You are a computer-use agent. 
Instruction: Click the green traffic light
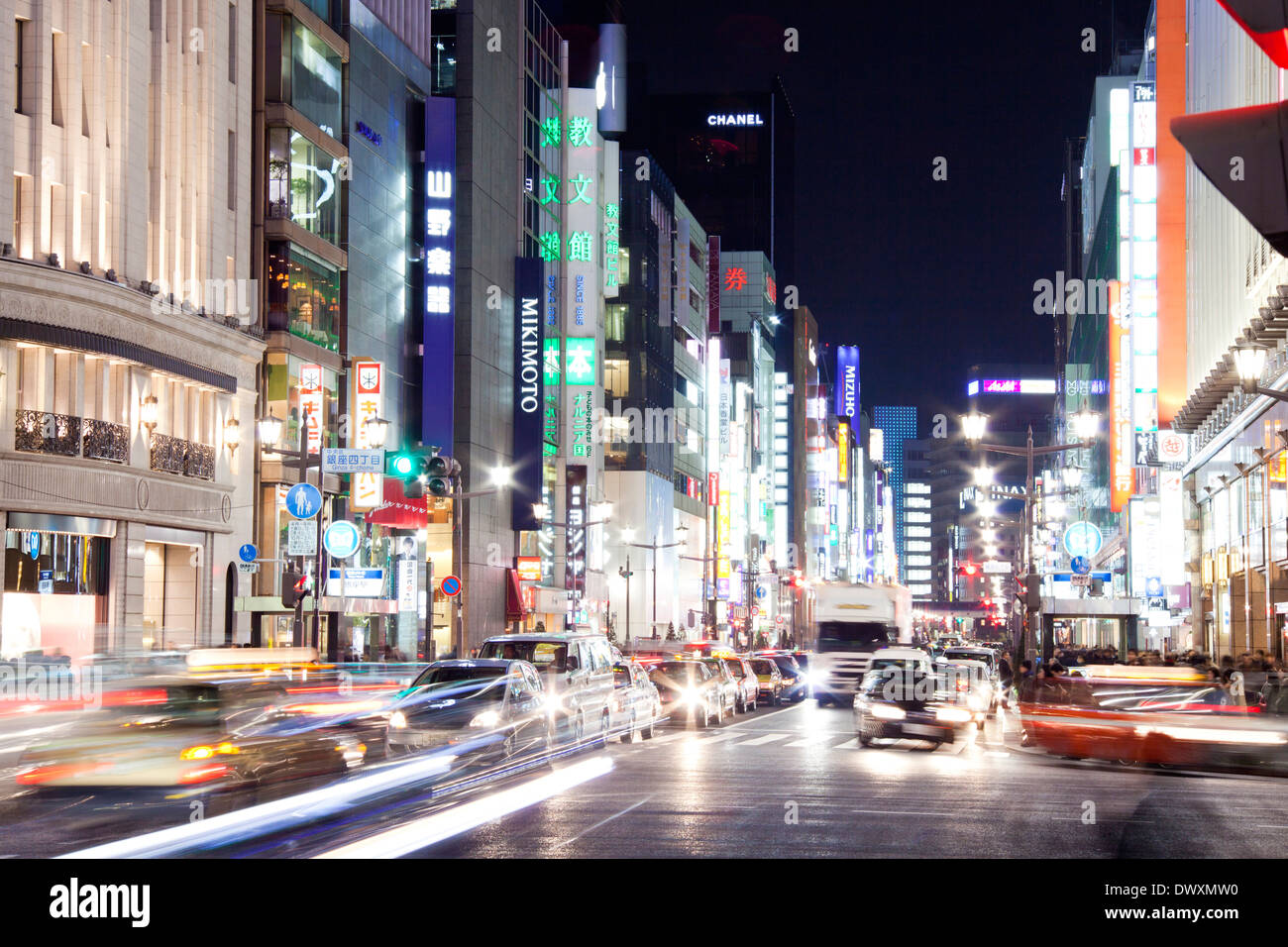point(403,464)
